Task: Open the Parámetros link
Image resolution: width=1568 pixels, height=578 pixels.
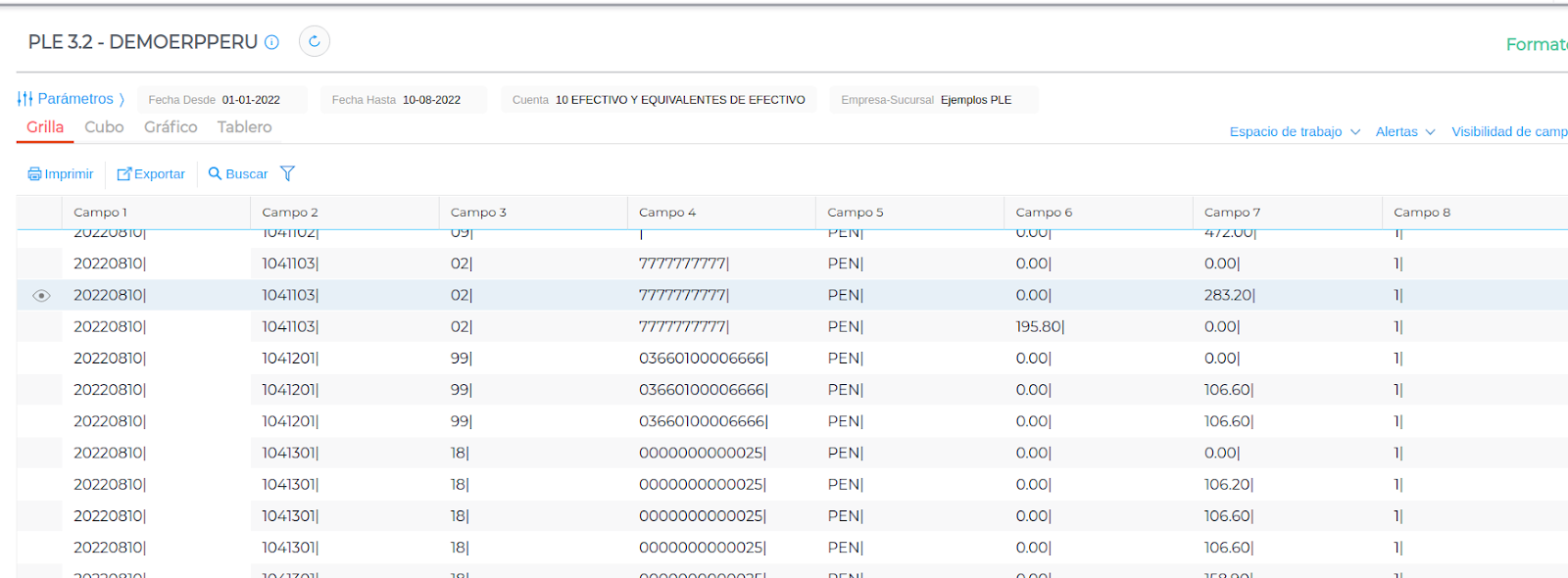Action: pyautogui.click(x=75, y=99)
